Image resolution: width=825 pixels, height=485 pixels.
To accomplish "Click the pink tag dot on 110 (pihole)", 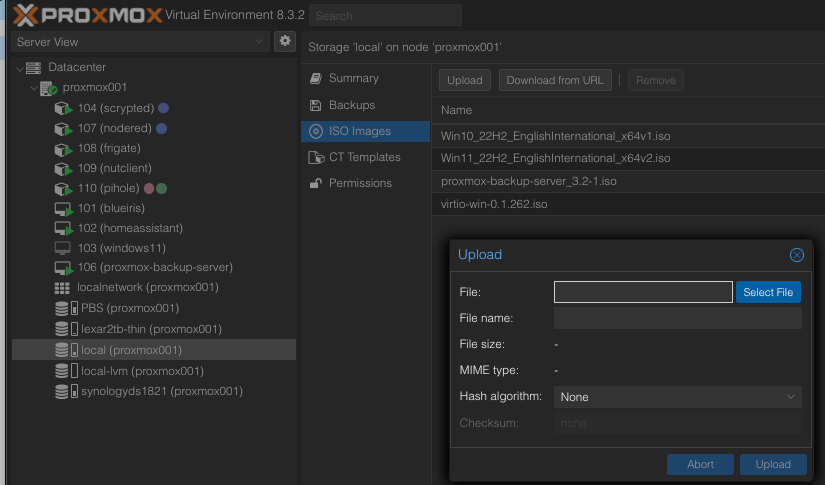I will [x=149, y=188].
